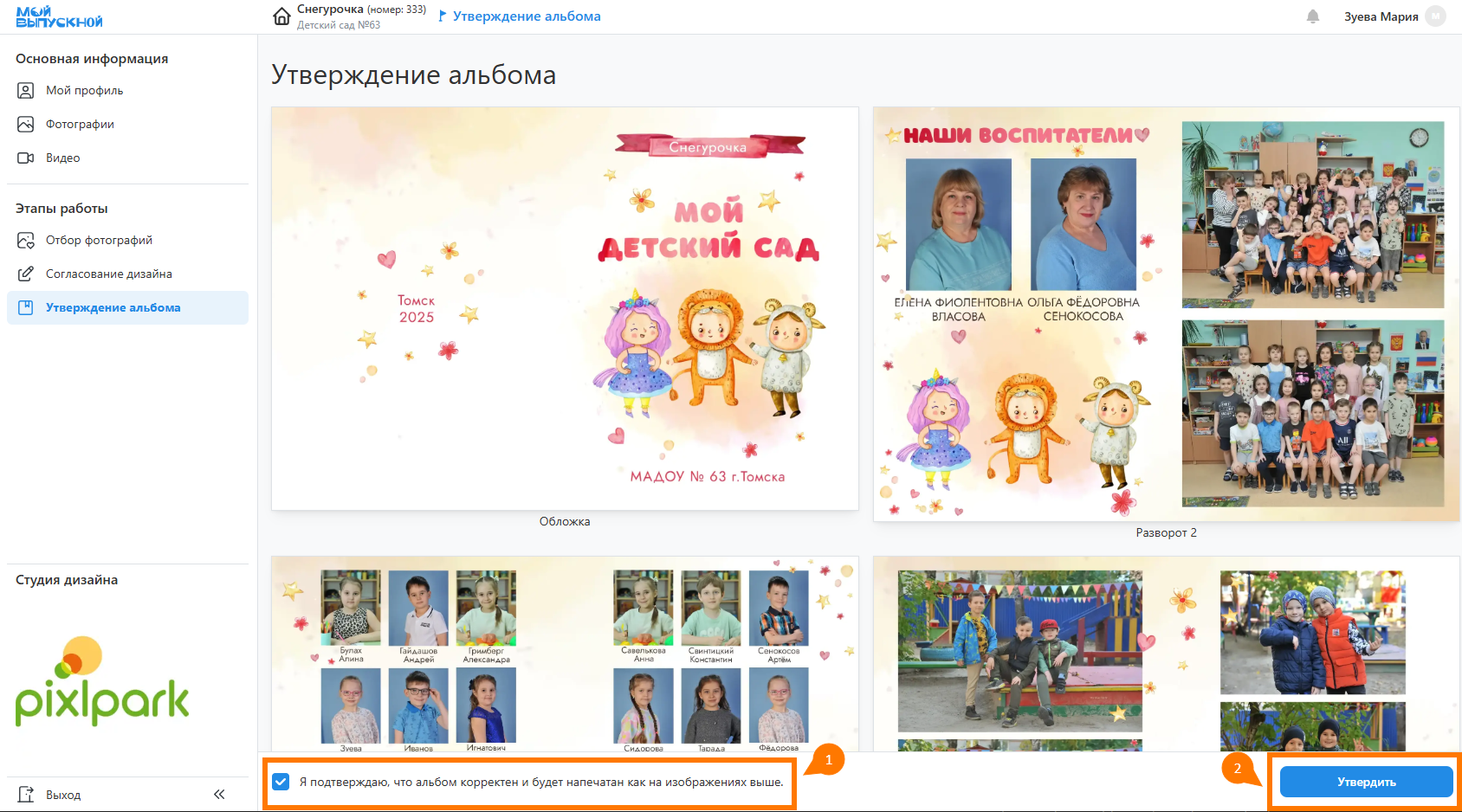Collapse the sidebar with double chevron
This screenshot has height=812, width=1462.
(219, 795)
